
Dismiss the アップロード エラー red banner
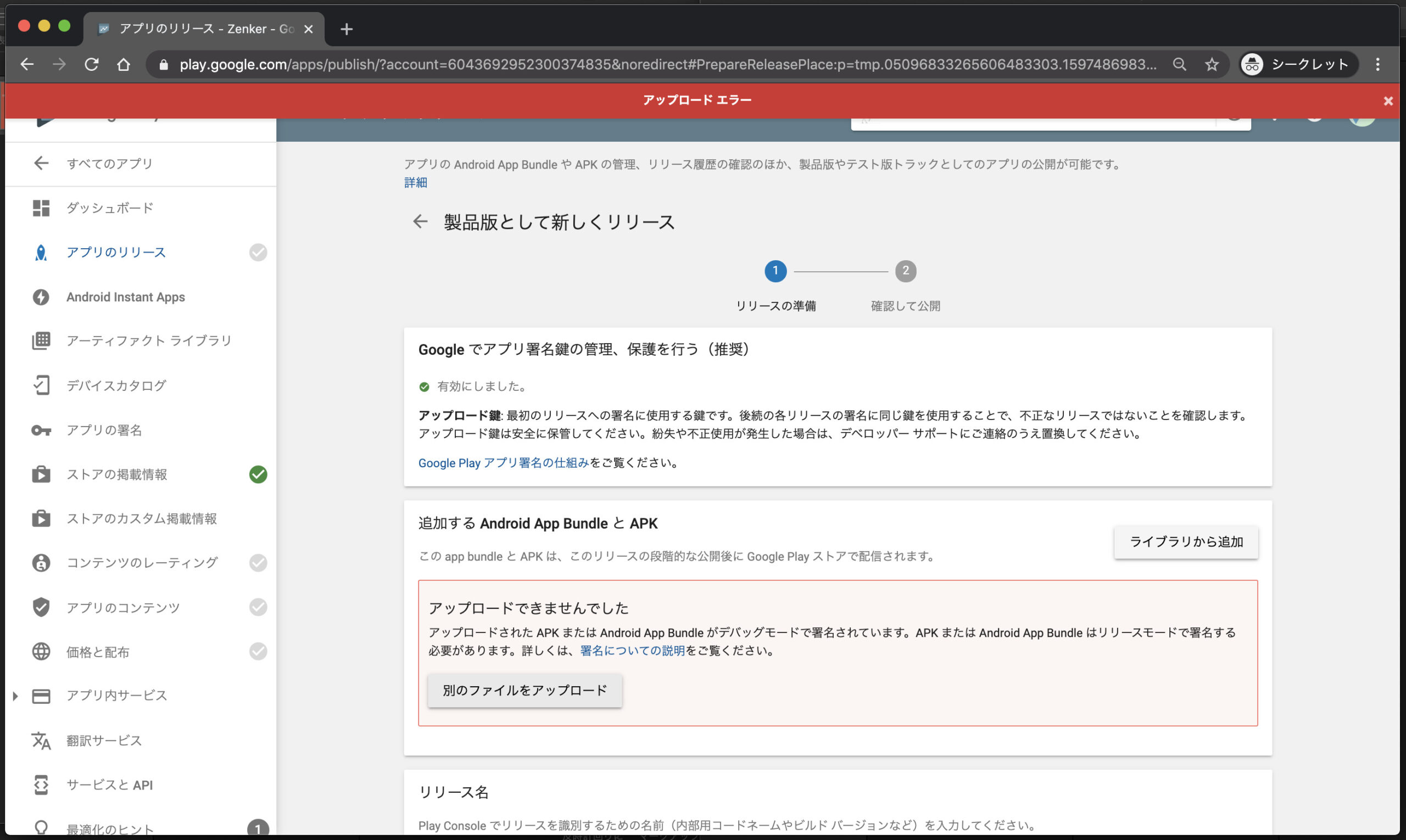point(1388,101)
